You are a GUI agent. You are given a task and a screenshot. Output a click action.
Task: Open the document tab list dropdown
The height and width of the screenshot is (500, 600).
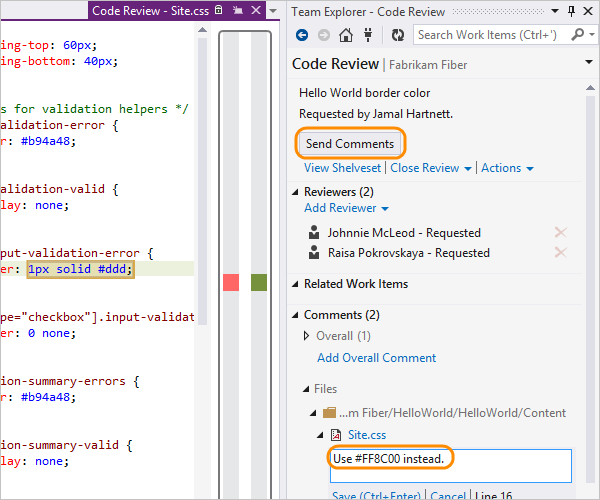click(273, 11)
